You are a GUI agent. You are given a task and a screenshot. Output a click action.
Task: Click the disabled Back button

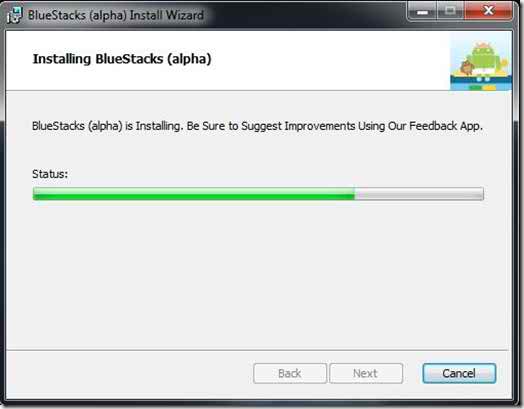290,373
